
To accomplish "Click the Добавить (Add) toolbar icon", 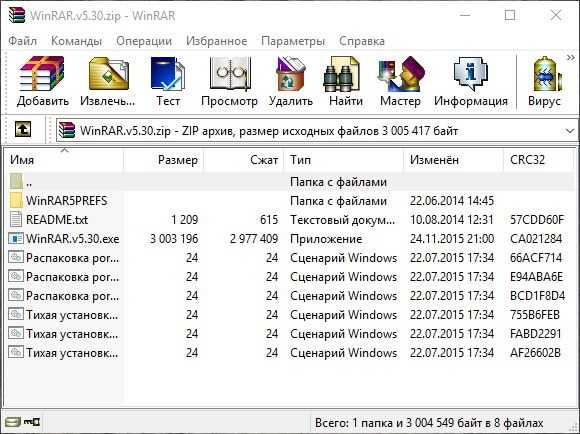I will point(42,73).
